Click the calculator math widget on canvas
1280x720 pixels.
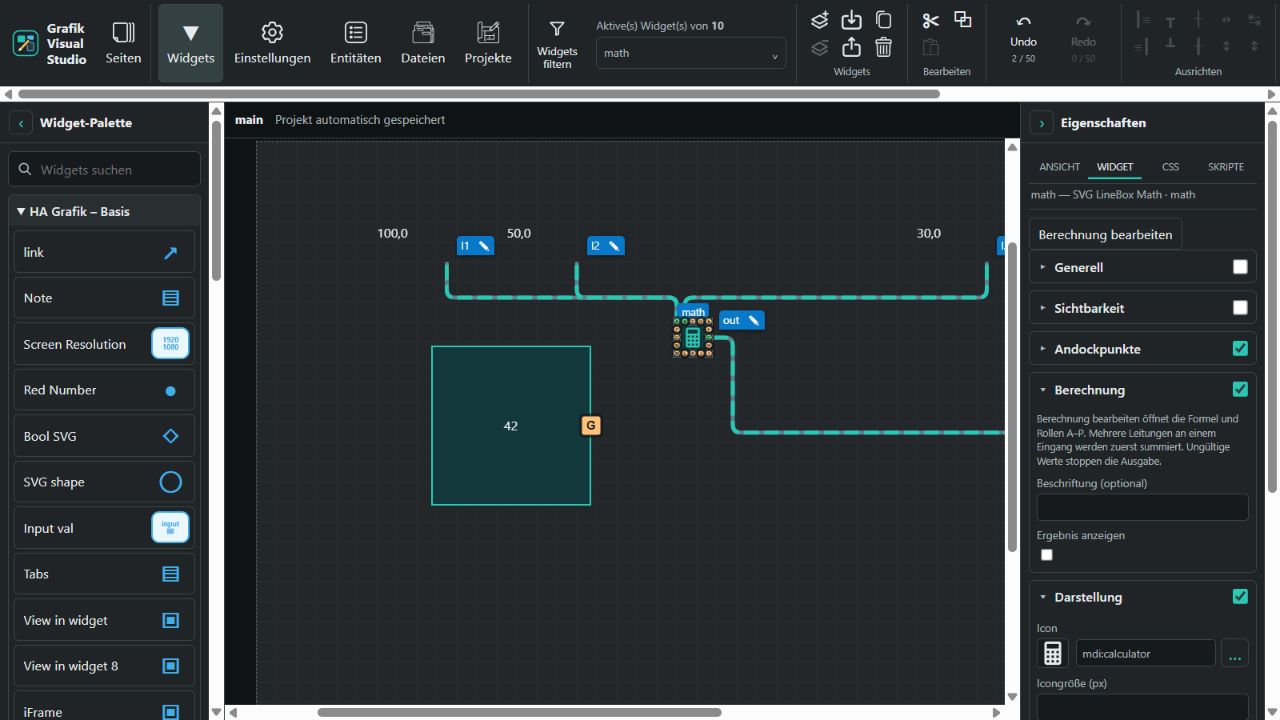[x=692, y=338]
